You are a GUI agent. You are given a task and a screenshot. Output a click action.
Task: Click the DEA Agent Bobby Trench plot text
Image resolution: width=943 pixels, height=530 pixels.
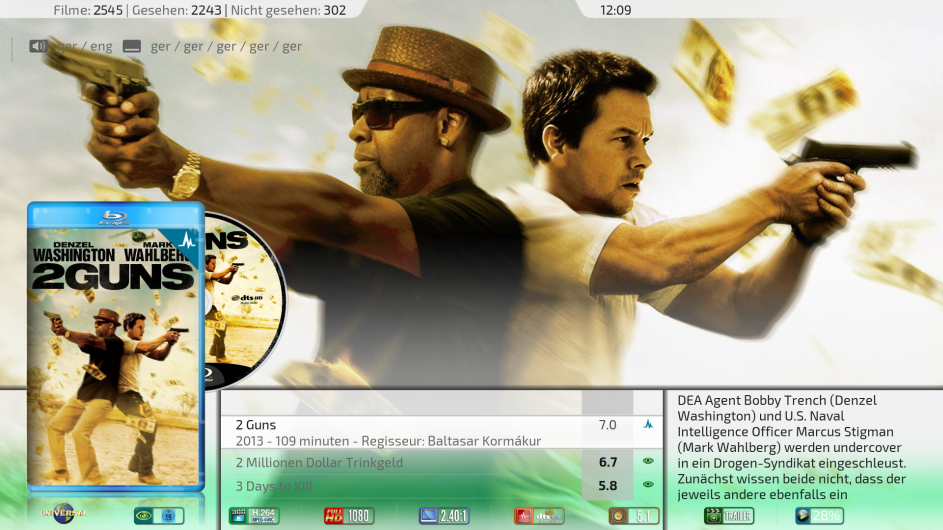792,447
